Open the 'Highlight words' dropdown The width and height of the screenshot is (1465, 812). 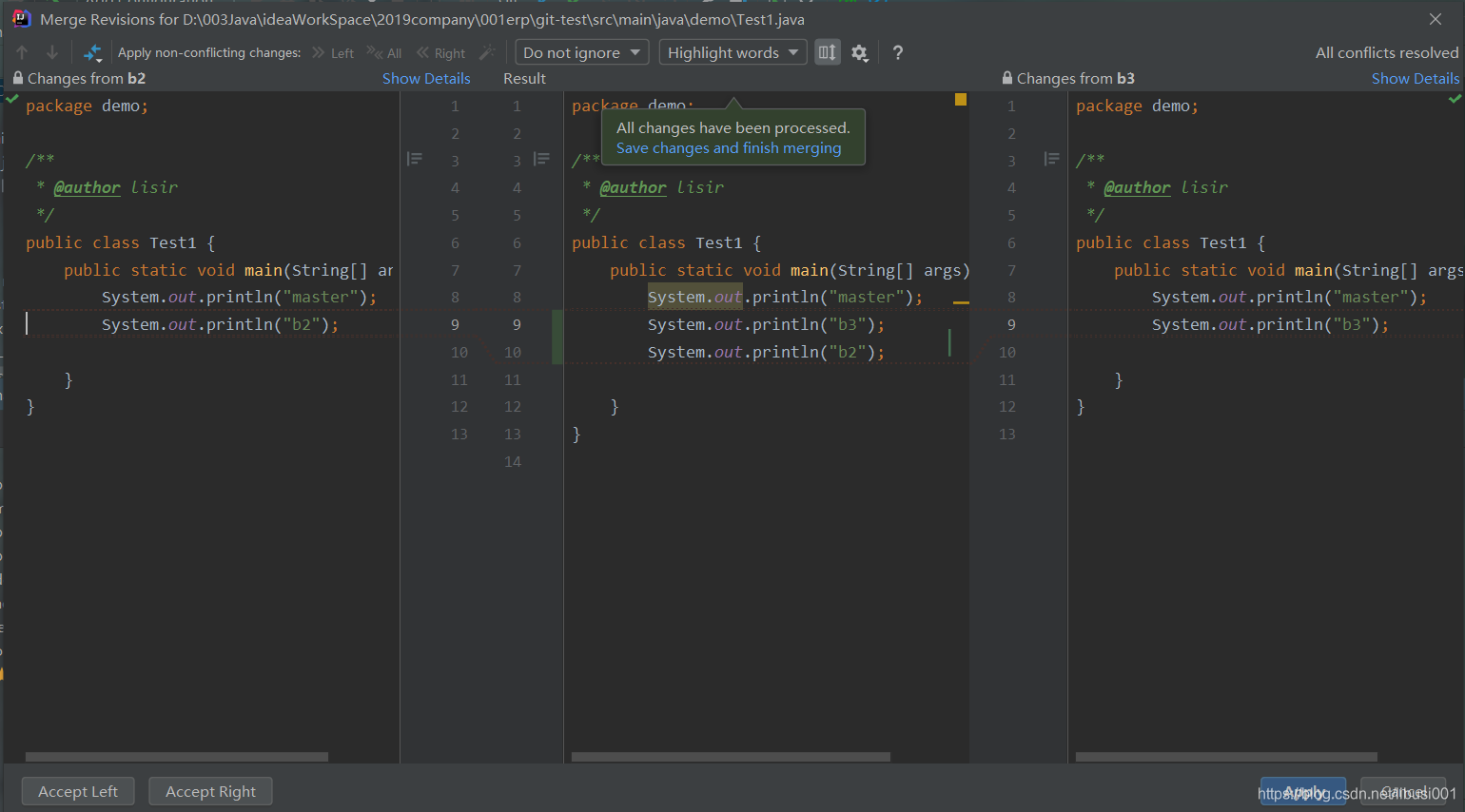click(733, 52)
